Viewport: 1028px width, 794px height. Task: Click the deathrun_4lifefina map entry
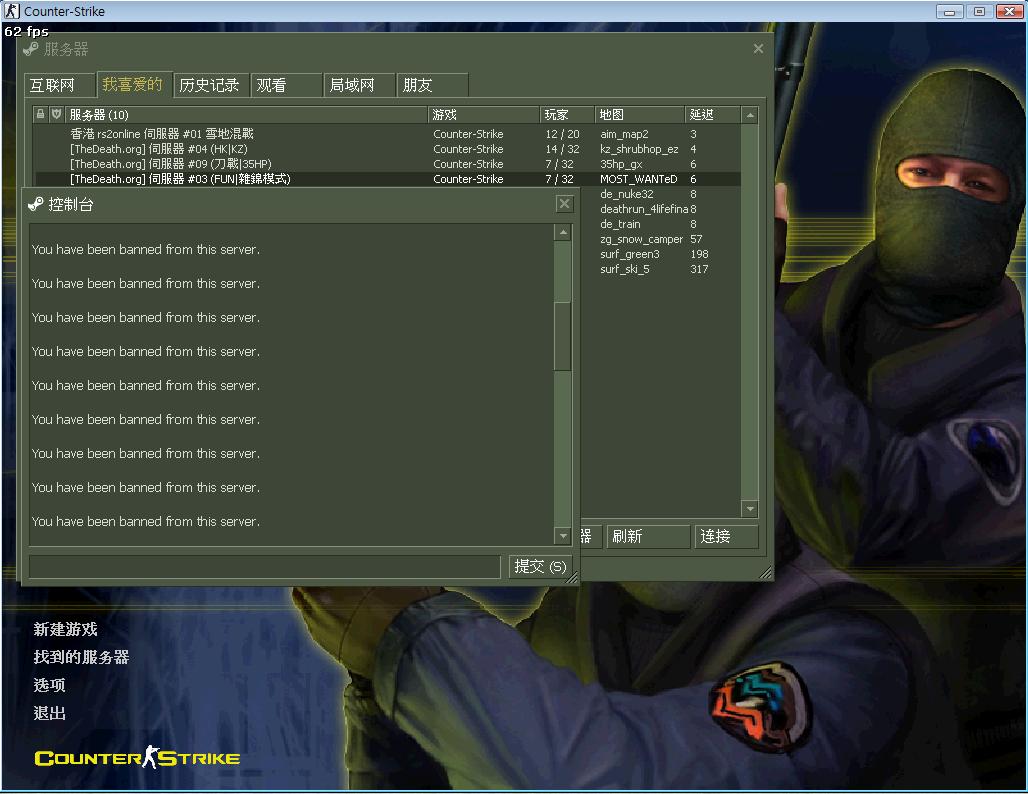[x=644, y=209]
